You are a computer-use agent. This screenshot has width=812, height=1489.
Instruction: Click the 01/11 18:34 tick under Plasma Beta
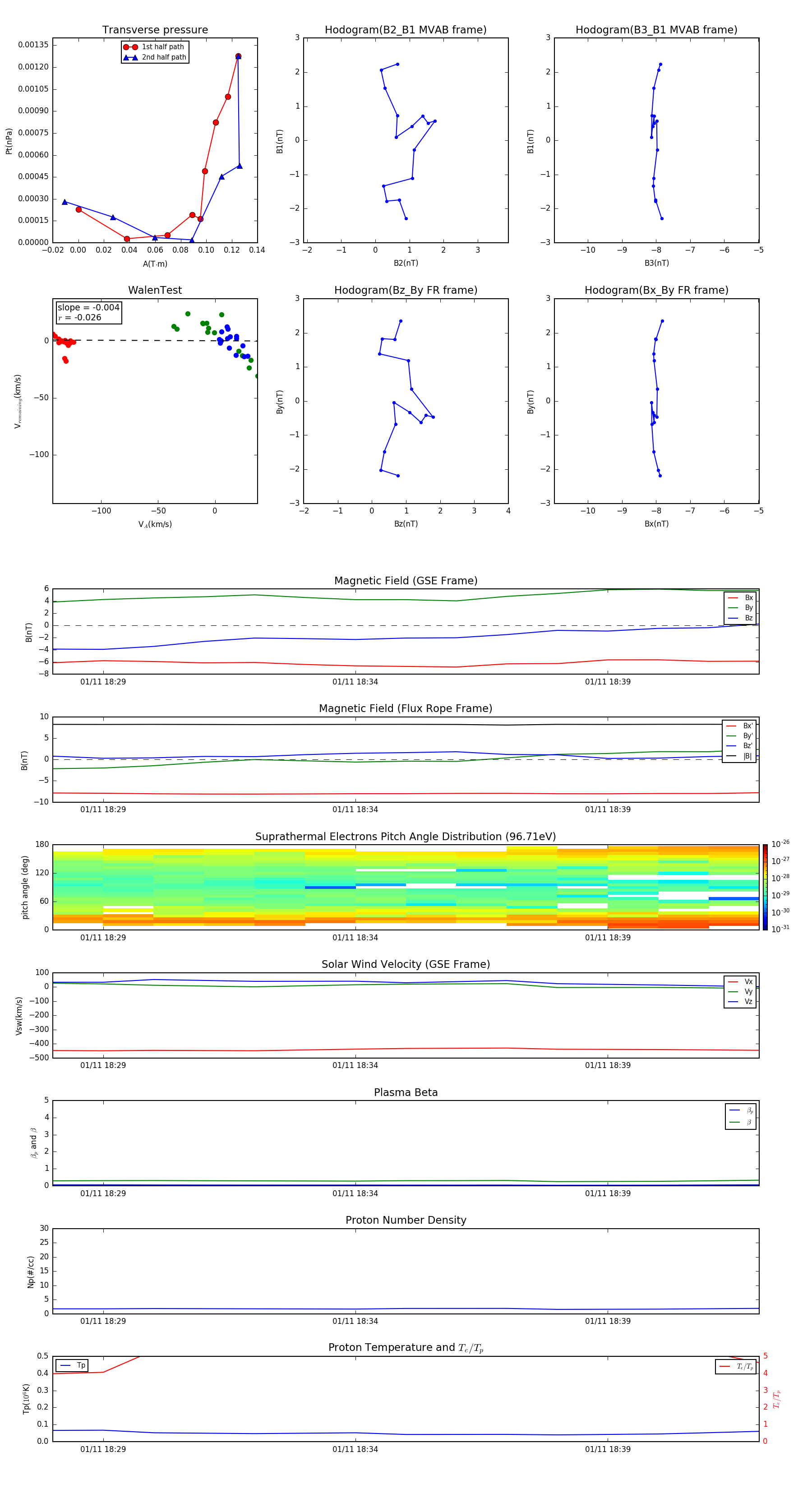pyautogui.click(x=355, y=1193)
